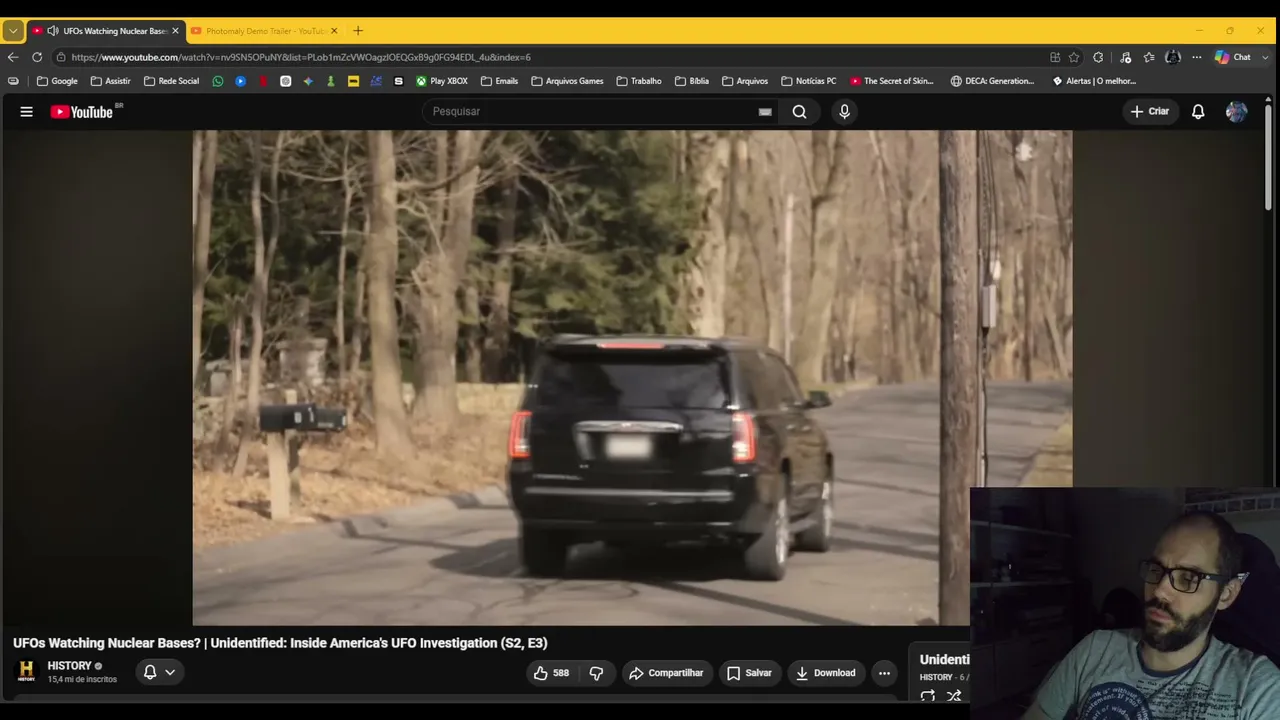Expand the tab actions dropdown
Viewport: 1280px width, 720px height.
click(13, 31)
